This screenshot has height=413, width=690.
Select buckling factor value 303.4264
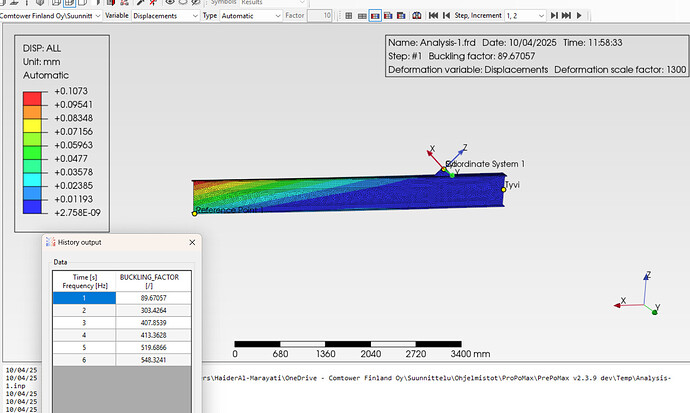point(154,309)
